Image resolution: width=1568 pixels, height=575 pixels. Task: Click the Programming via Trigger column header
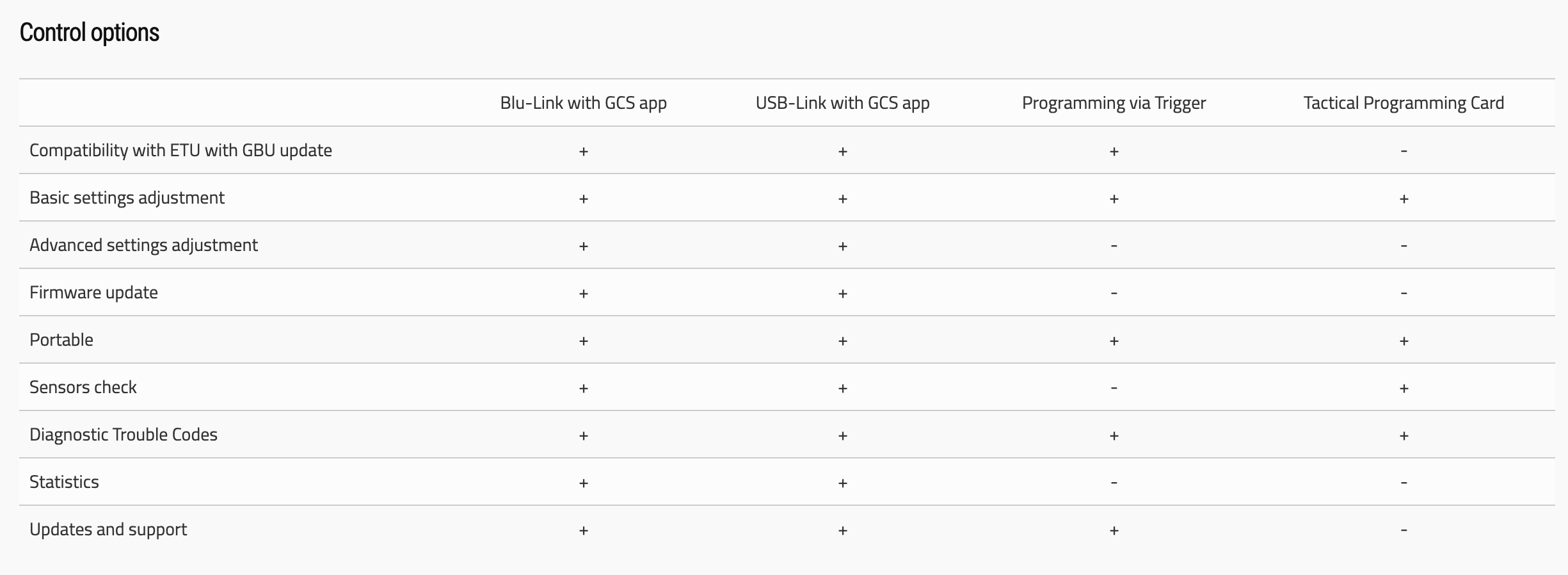(x=1114, y=103)
